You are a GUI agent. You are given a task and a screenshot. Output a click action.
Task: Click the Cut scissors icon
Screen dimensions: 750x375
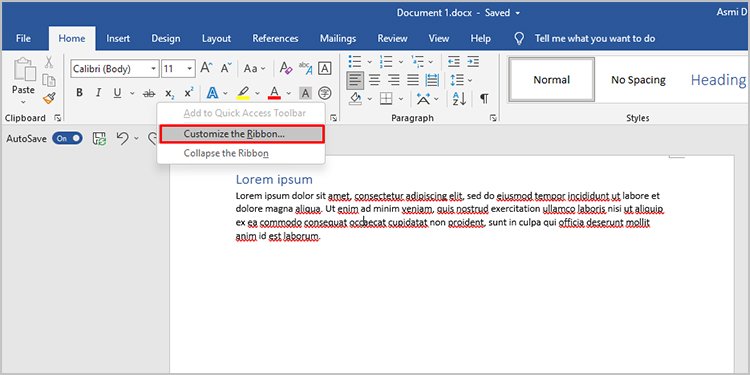click(49, 62)
